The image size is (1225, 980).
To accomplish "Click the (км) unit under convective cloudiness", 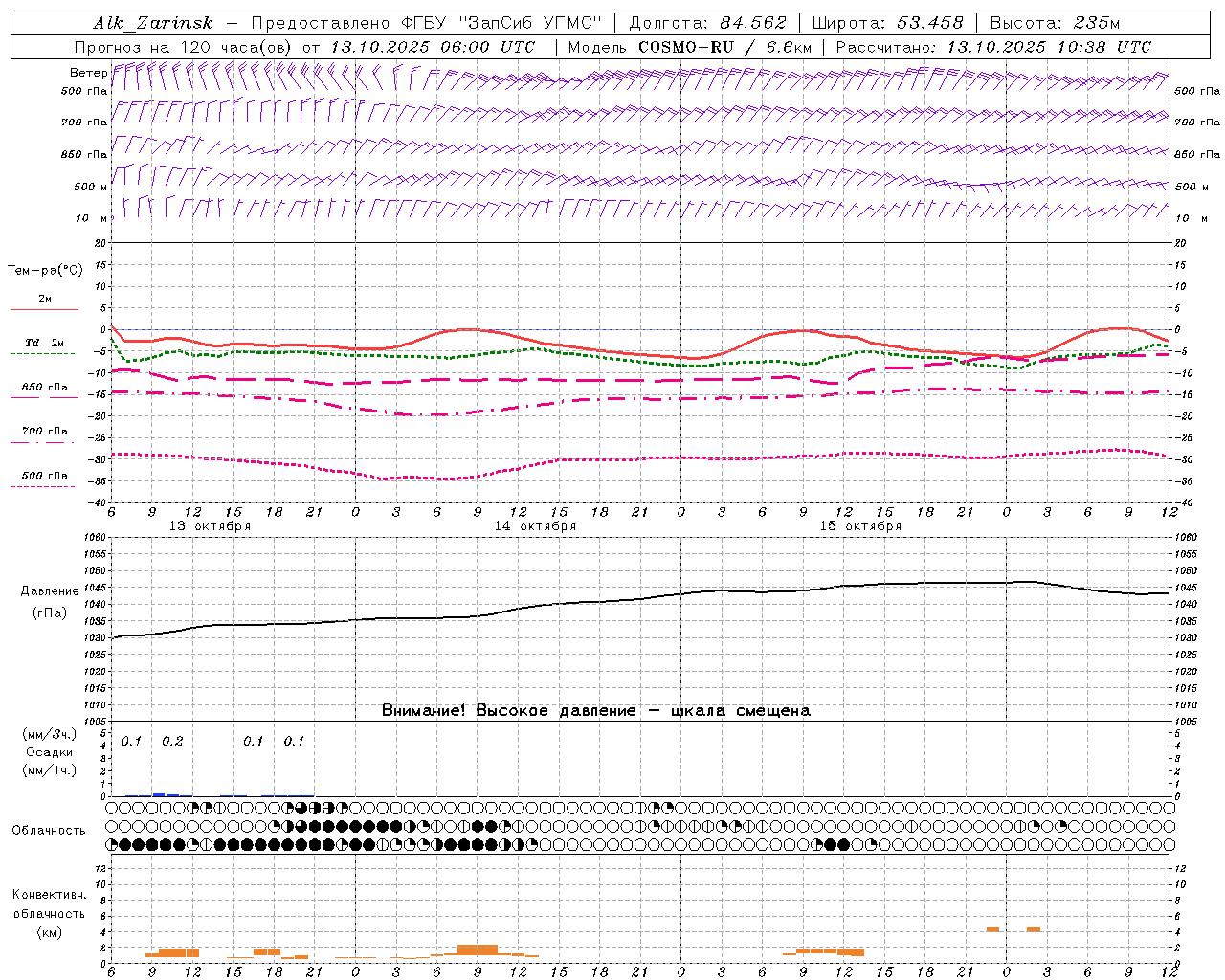I will pyautogui.click(x=49, y=933).
